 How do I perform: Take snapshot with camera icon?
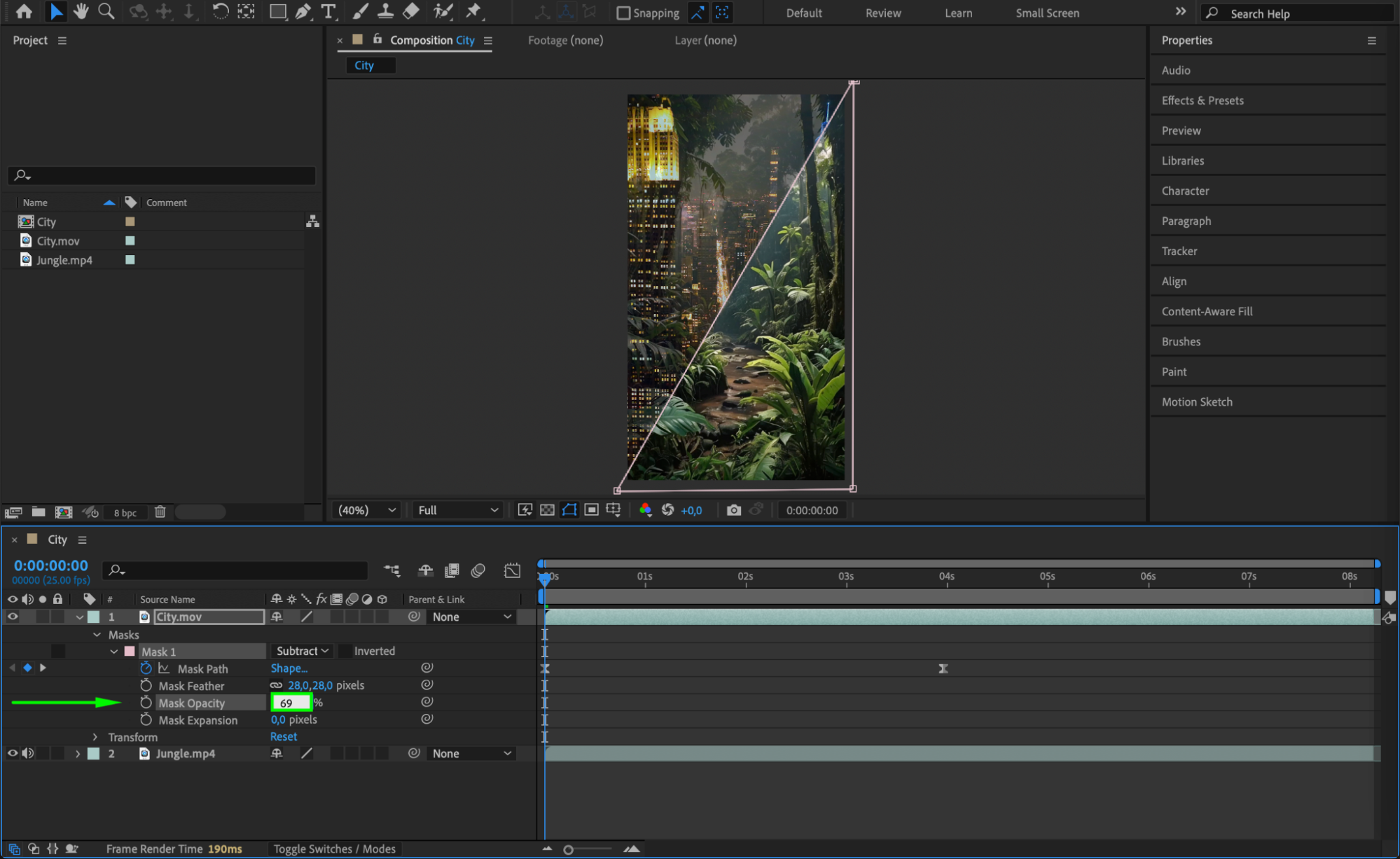coord(733,510)
